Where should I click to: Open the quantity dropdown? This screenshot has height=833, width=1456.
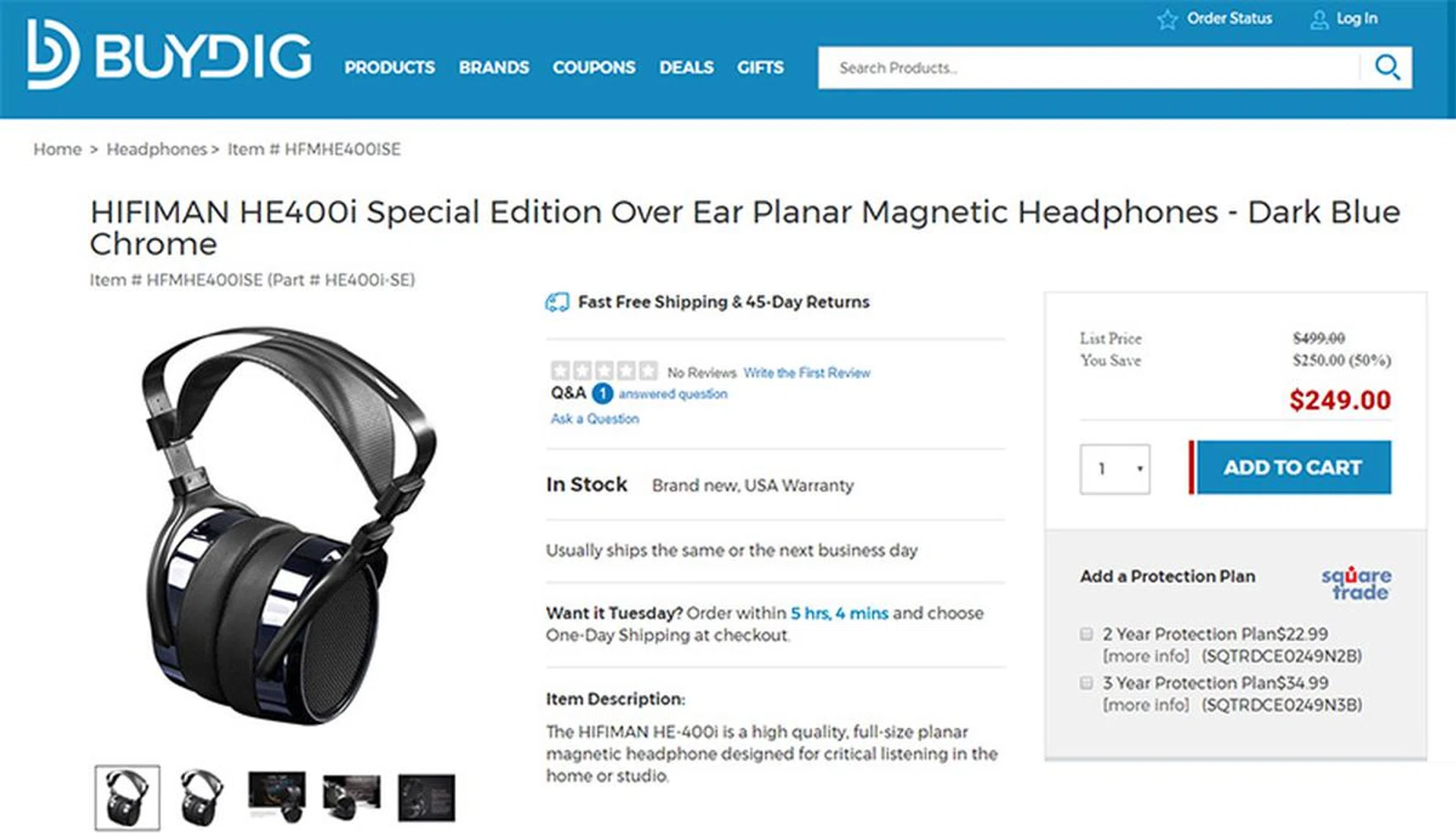[x=1115, y=468]
